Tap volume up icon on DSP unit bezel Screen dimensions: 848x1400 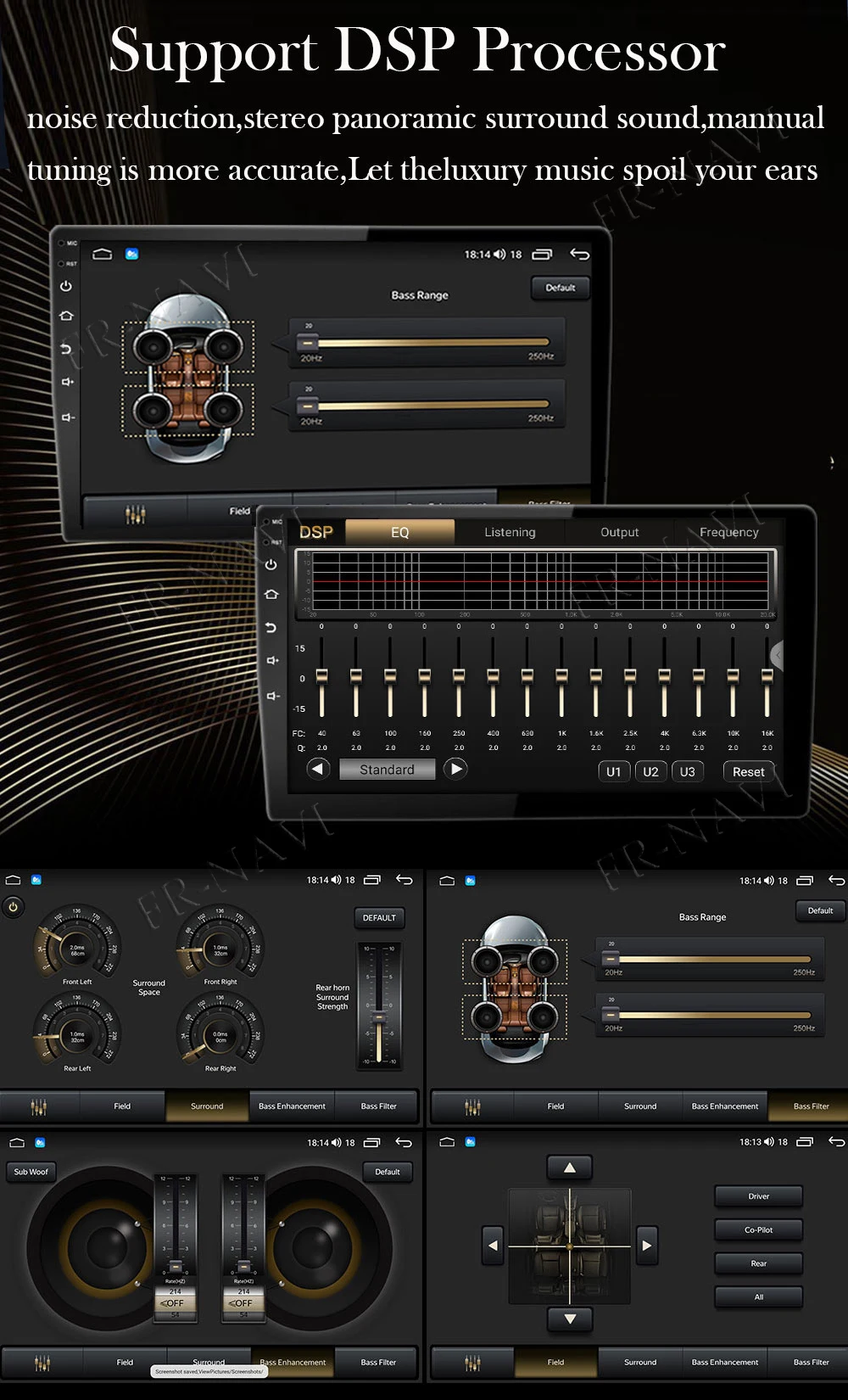click(x=272, y=660)
